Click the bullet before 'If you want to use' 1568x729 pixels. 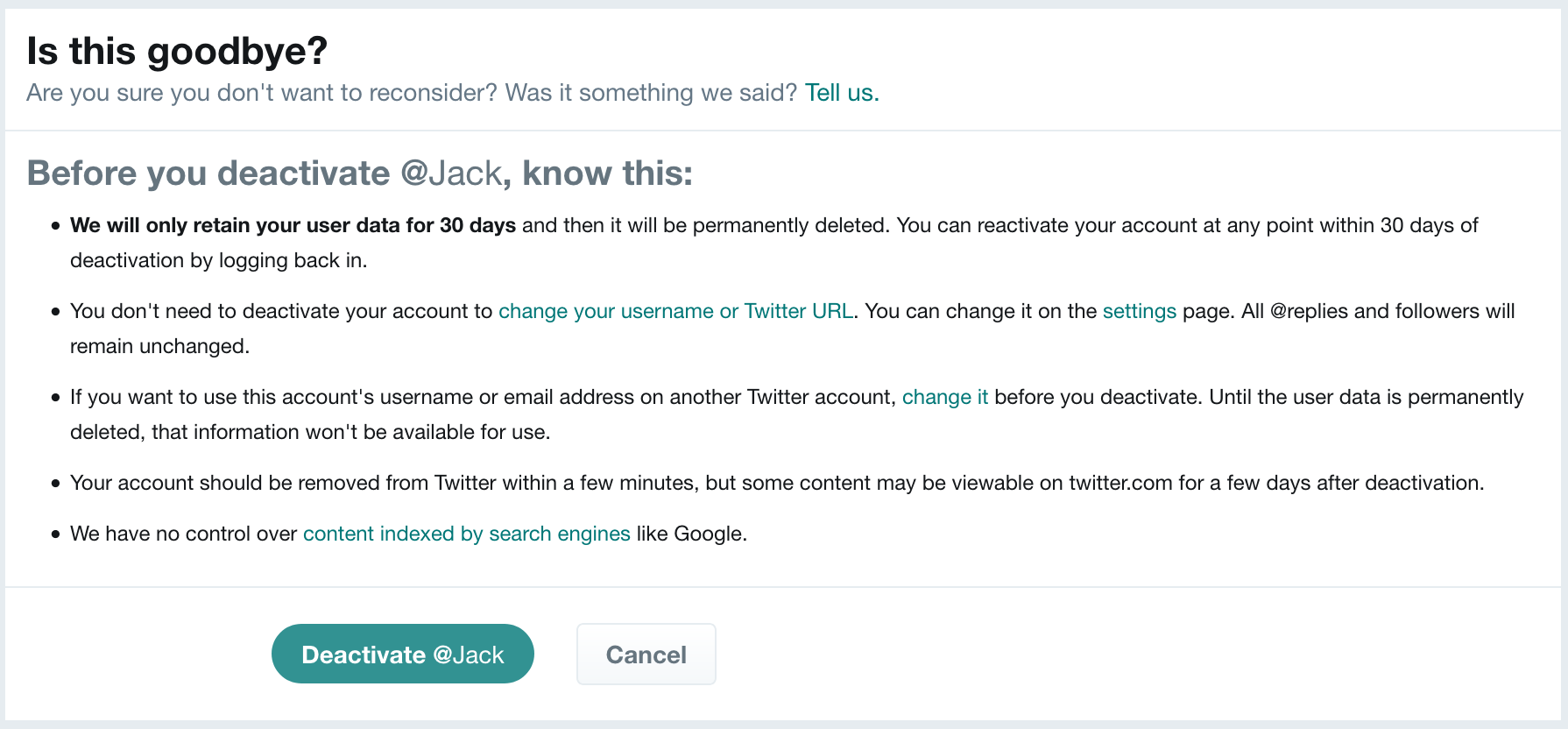click(55, 398)
